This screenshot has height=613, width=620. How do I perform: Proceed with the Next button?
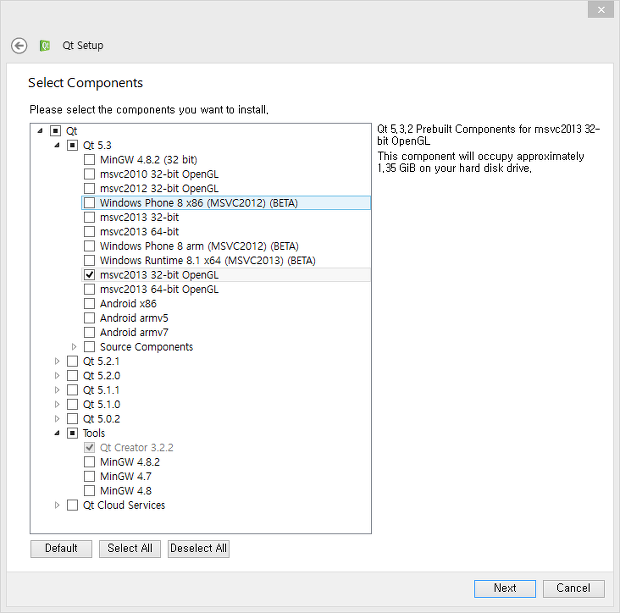point(505,588)
